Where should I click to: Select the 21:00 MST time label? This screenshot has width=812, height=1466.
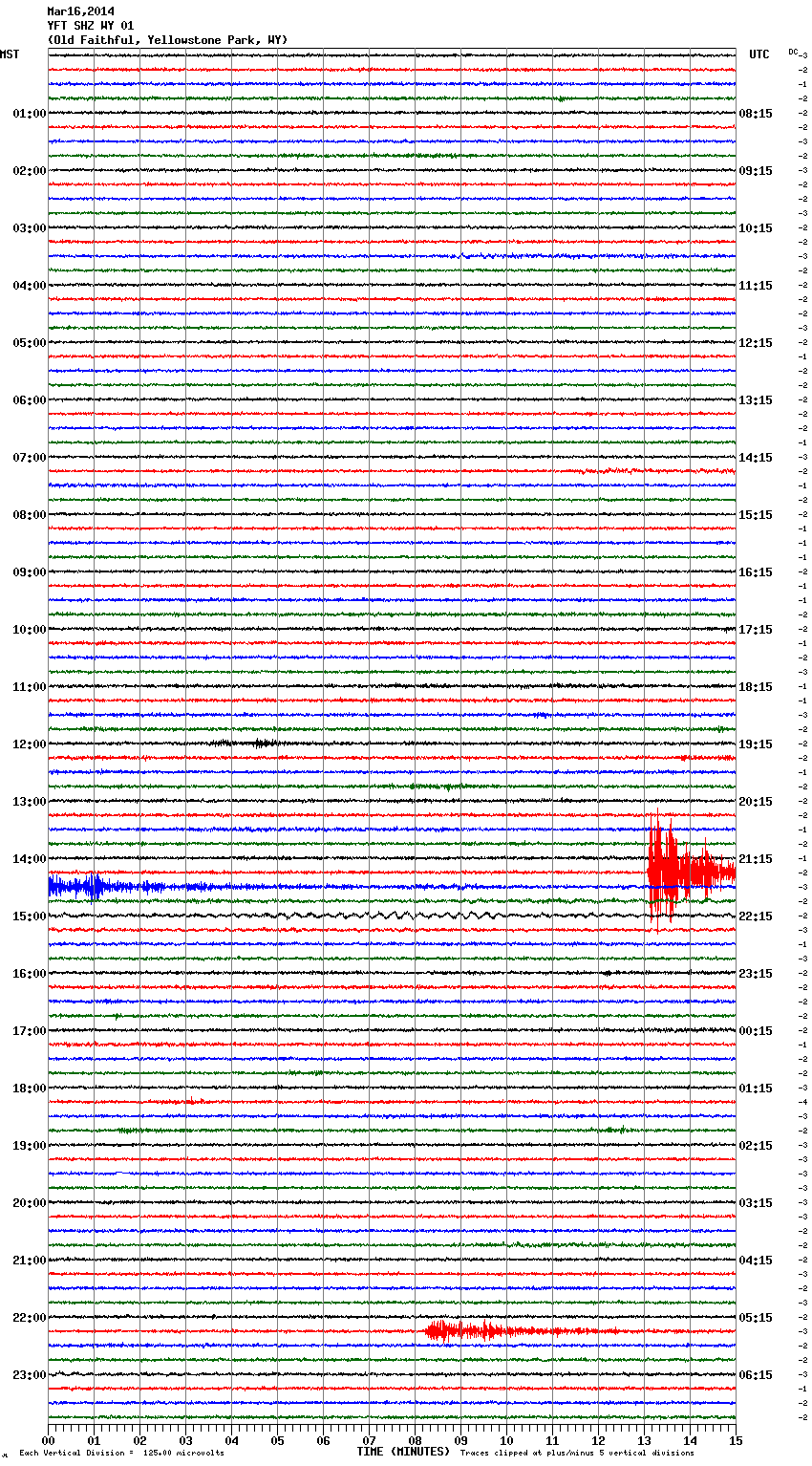(x=29, y=1261)
